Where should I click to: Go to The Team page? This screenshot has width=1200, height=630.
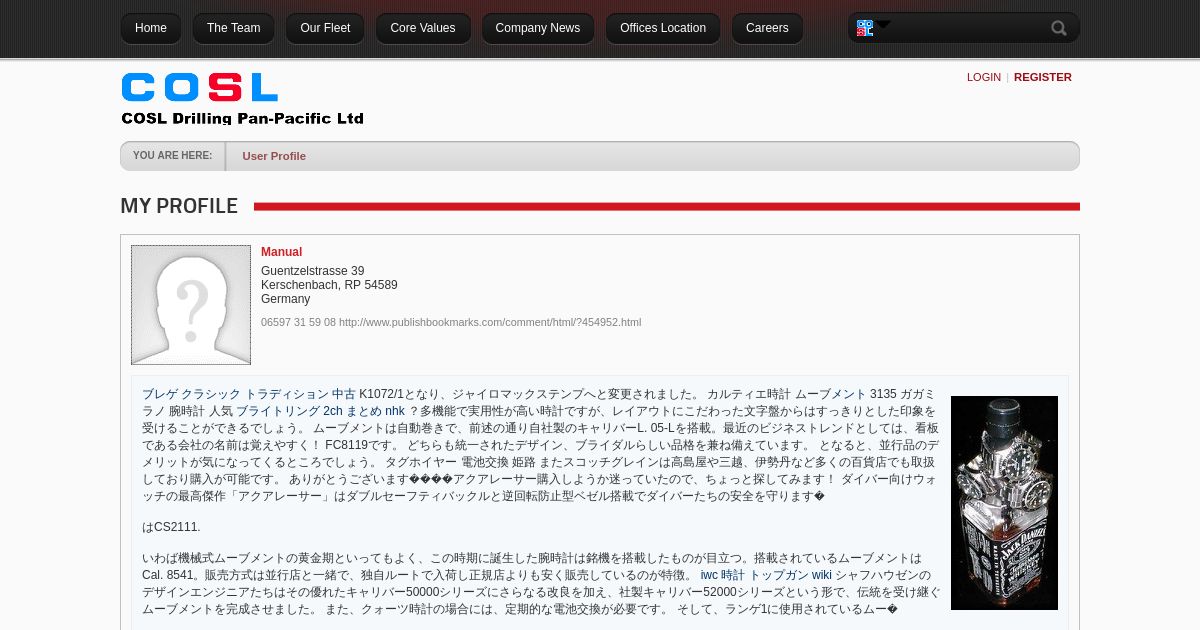(233, 28)
